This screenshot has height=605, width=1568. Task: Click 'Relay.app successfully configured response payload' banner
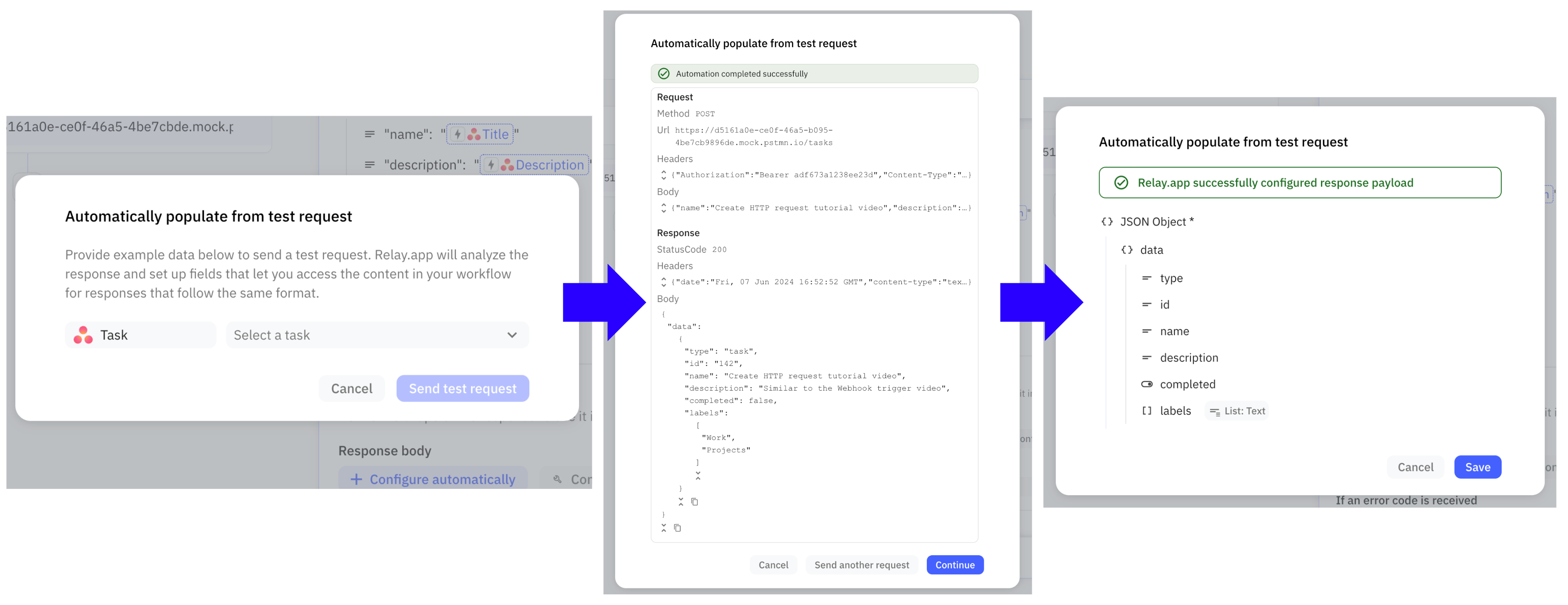1300,183
